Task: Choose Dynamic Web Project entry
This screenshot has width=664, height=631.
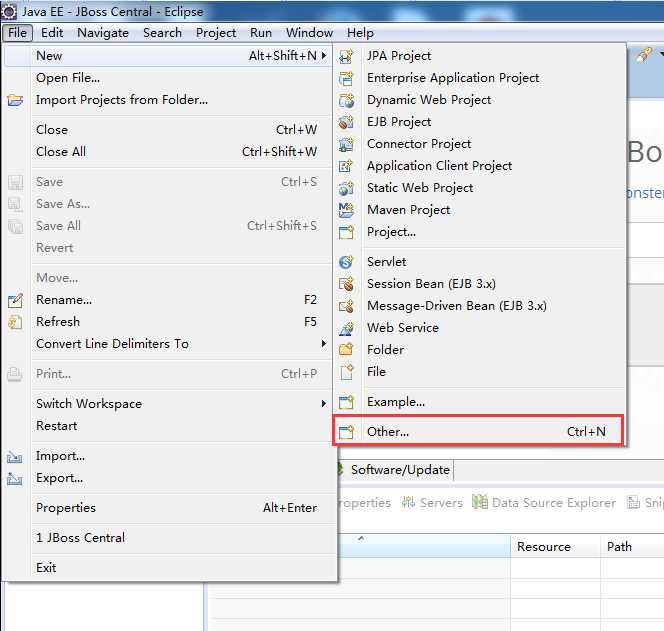Action: tap(480, 100)
